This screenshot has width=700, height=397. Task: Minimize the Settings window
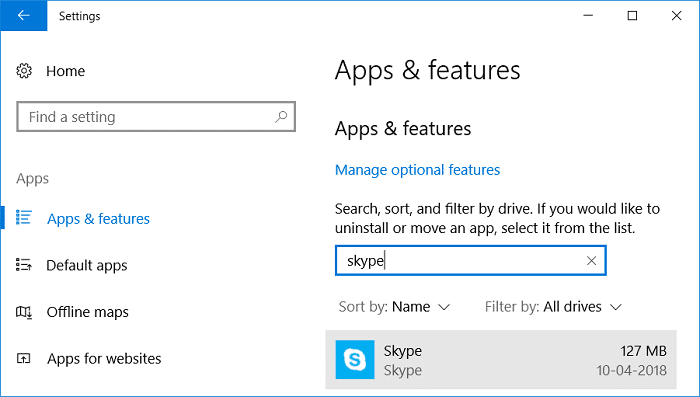[588, 16]
